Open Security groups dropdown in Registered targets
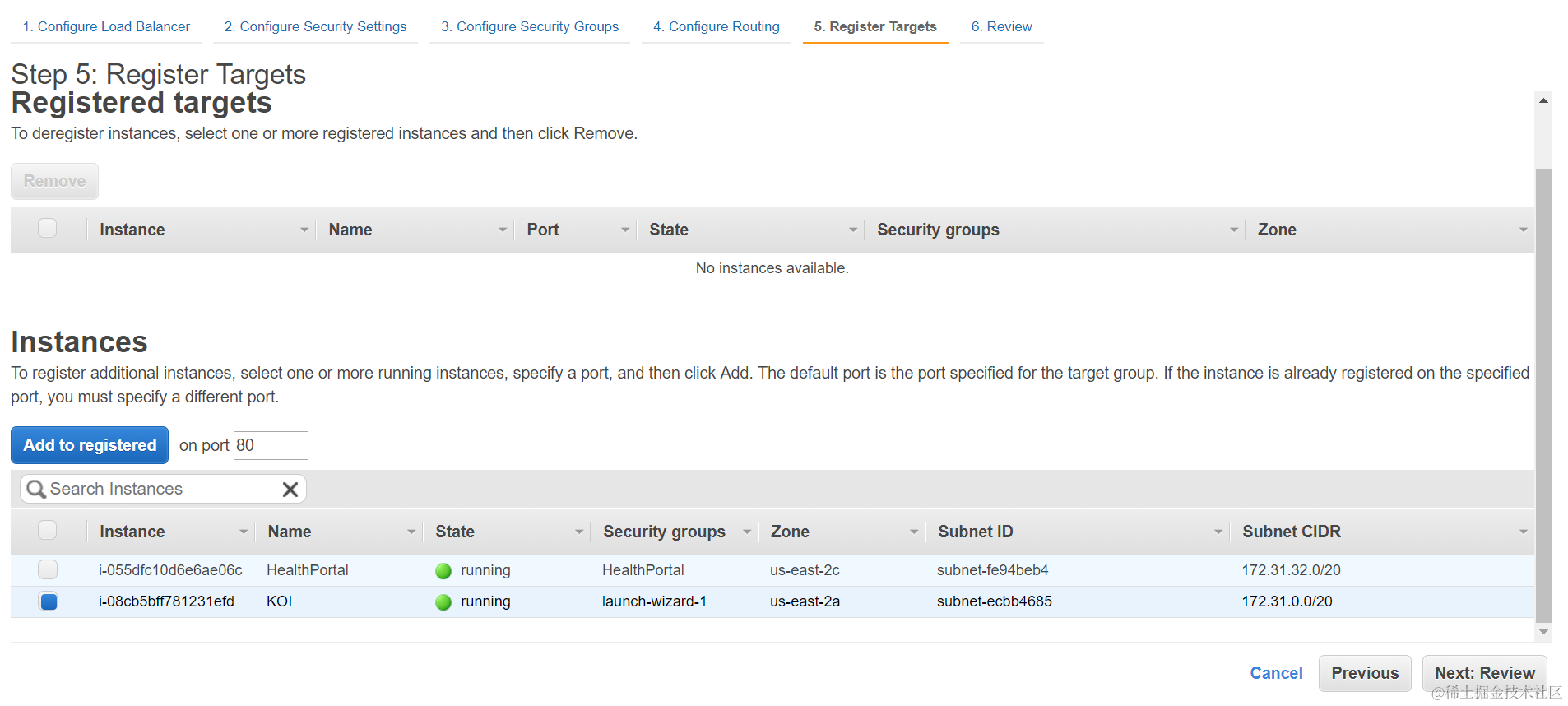 (1234, 230)
